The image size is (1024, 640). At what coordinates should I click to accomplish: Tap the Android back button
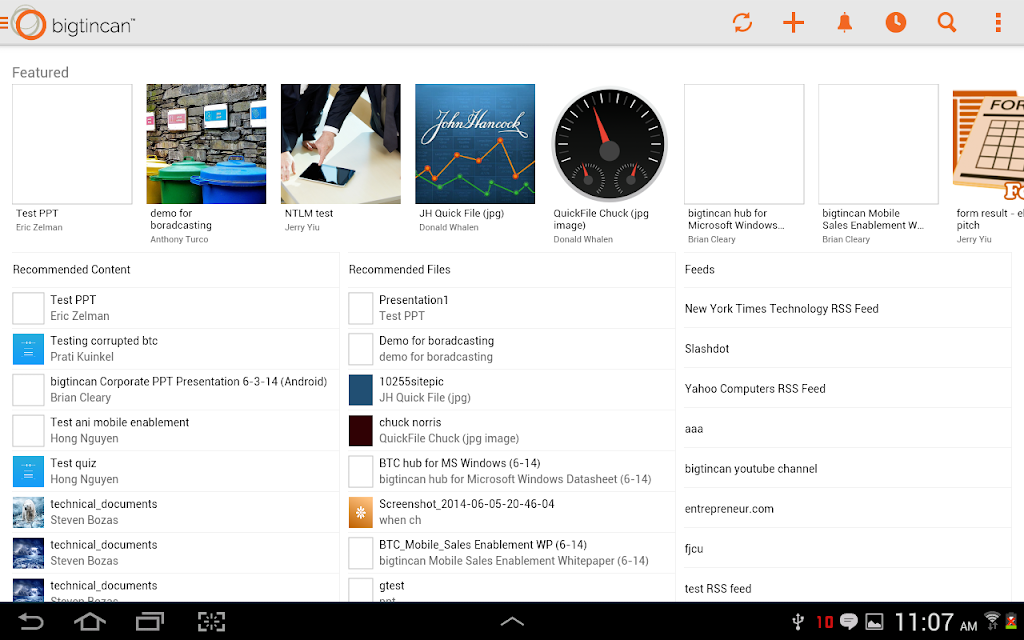click(x=30, y=622)
